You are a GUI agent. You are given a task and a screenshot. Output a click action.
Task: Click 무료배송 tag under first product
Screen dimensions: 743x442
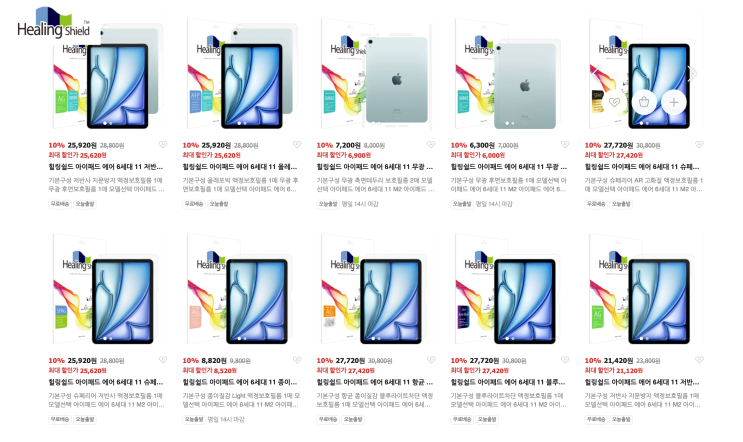59,204
